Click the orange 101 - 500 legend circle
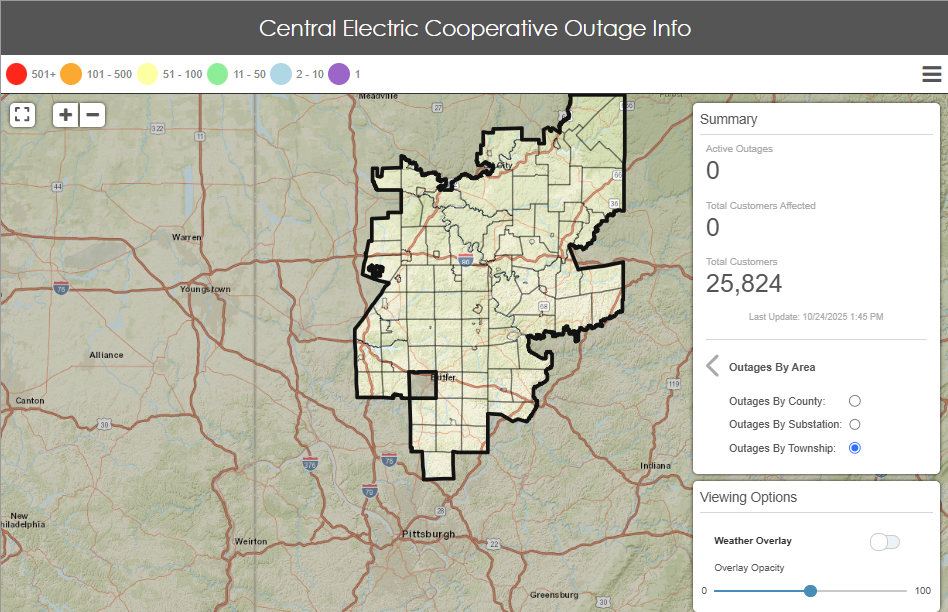This screenshot has height=612, width=948. pos(71,74)
